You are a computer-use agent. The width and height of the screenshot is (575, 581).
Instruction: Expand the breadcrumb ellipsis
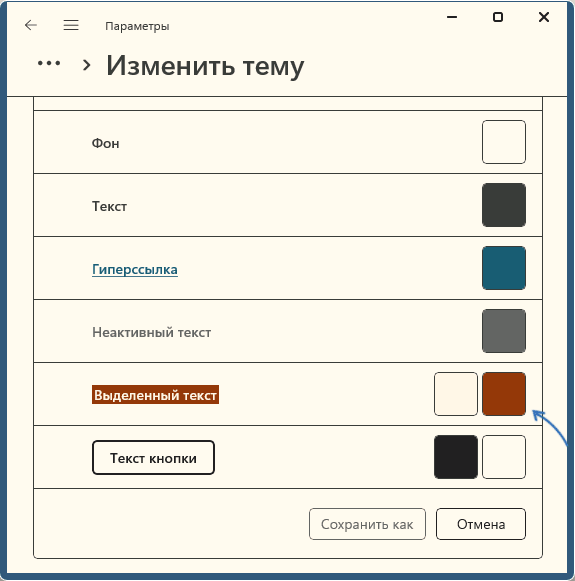tap(49, 64)
